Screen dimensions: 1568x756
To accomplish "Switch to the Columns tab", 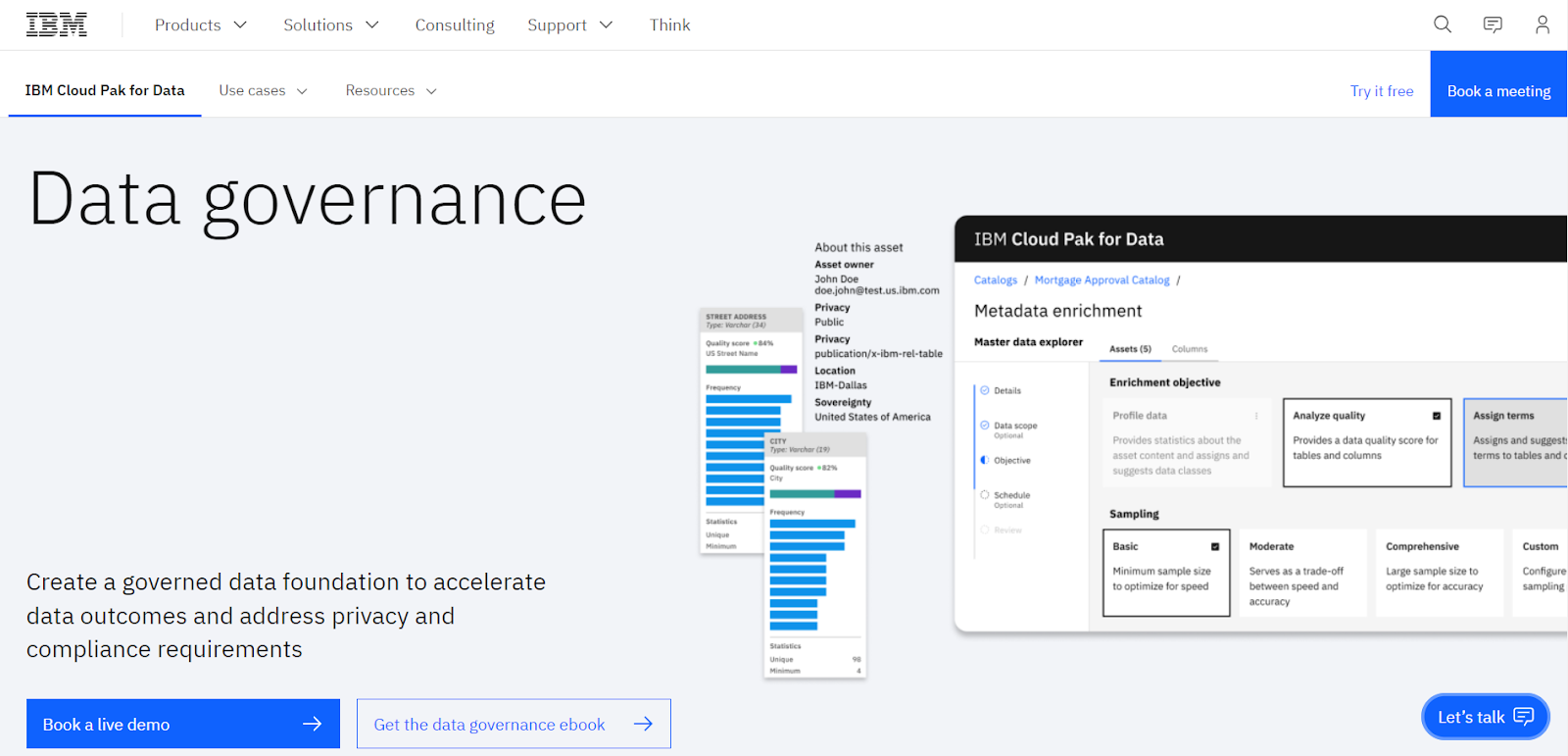I will tap(1190, 349).
